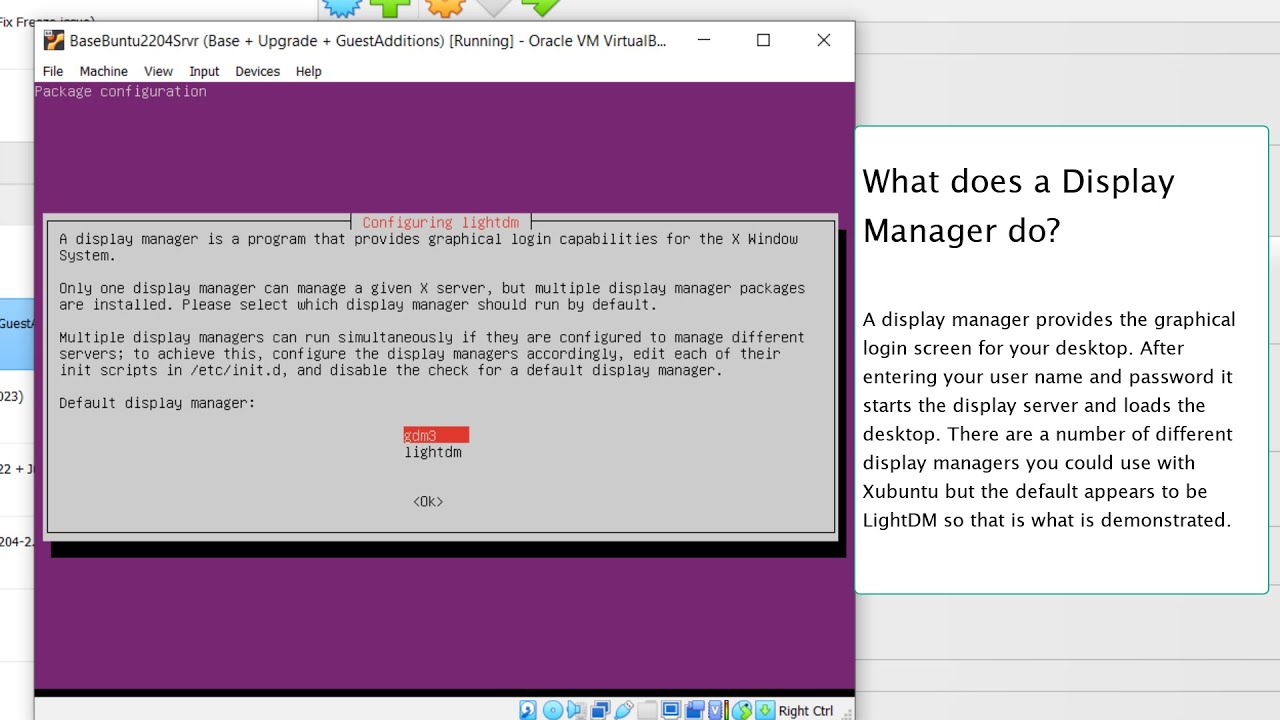This screenshot has height=720, width=1280.
Task: Click the audio status icon
Action: click(x=575, y=710)
